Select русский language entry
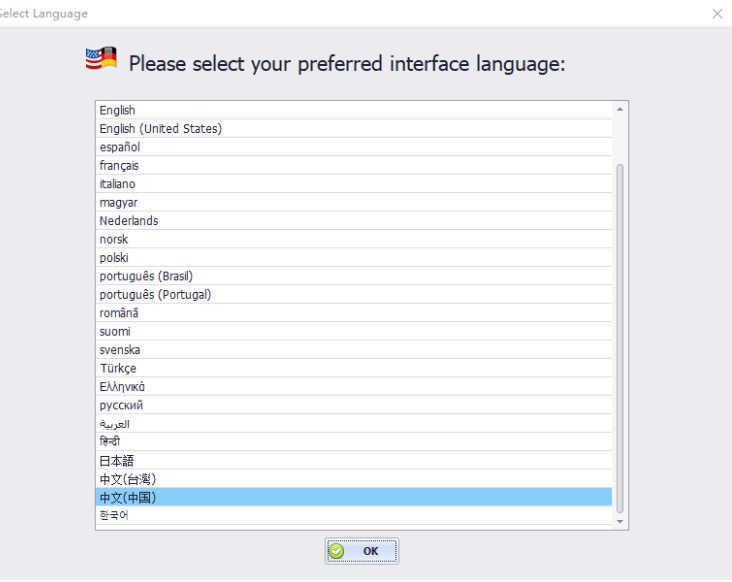This screenshot has height=582, width=732. pos(353,405)
